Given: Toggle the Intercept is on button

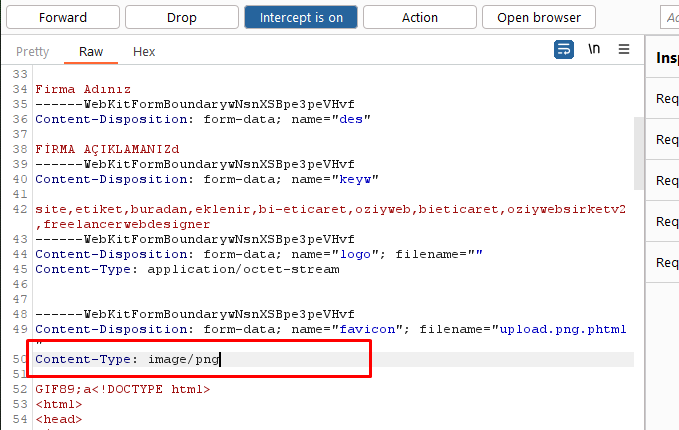Looking at the screenshot, I should pos(301,17).
